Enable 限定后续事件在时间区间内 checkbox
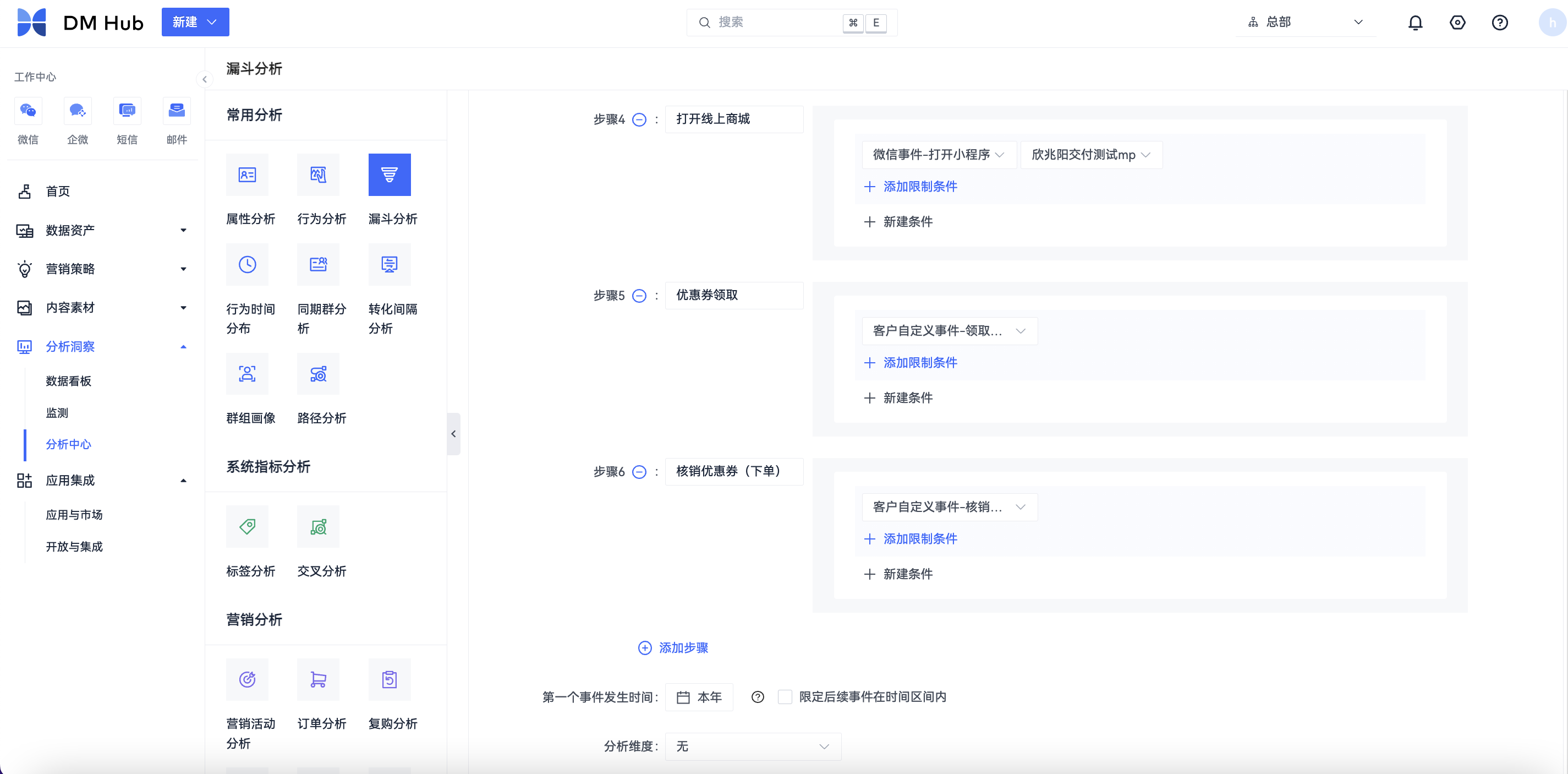 pos(785,697)
